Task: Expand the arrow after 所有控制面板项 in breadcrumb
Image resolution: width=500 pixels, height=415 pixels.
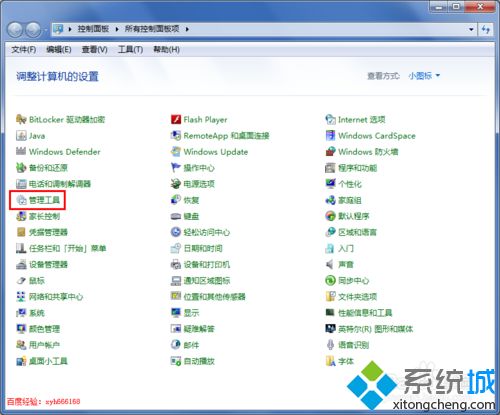Action: (187, 29)
